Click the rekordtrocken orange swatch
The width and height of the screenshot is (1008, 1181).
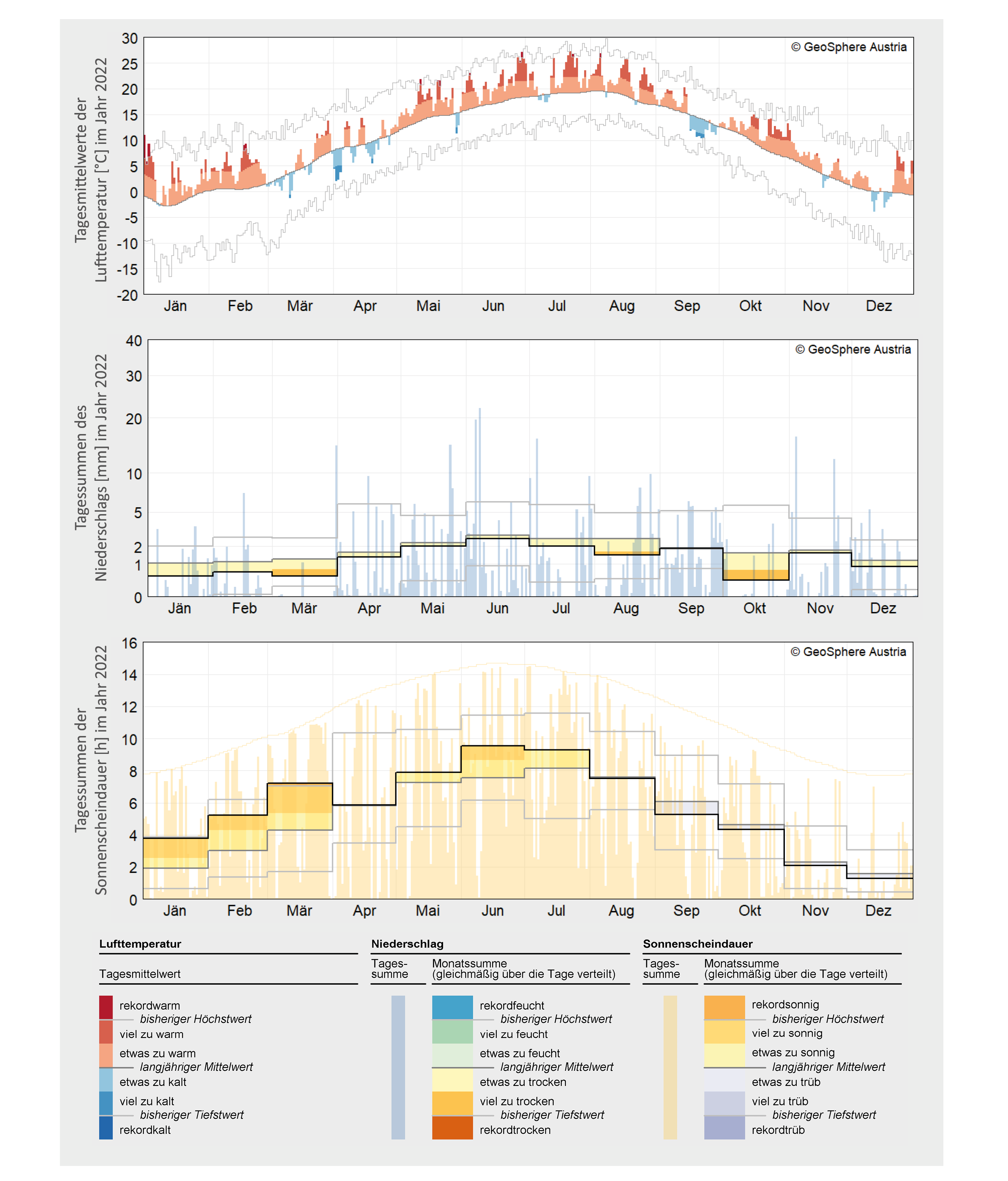tap(452, 1128)
